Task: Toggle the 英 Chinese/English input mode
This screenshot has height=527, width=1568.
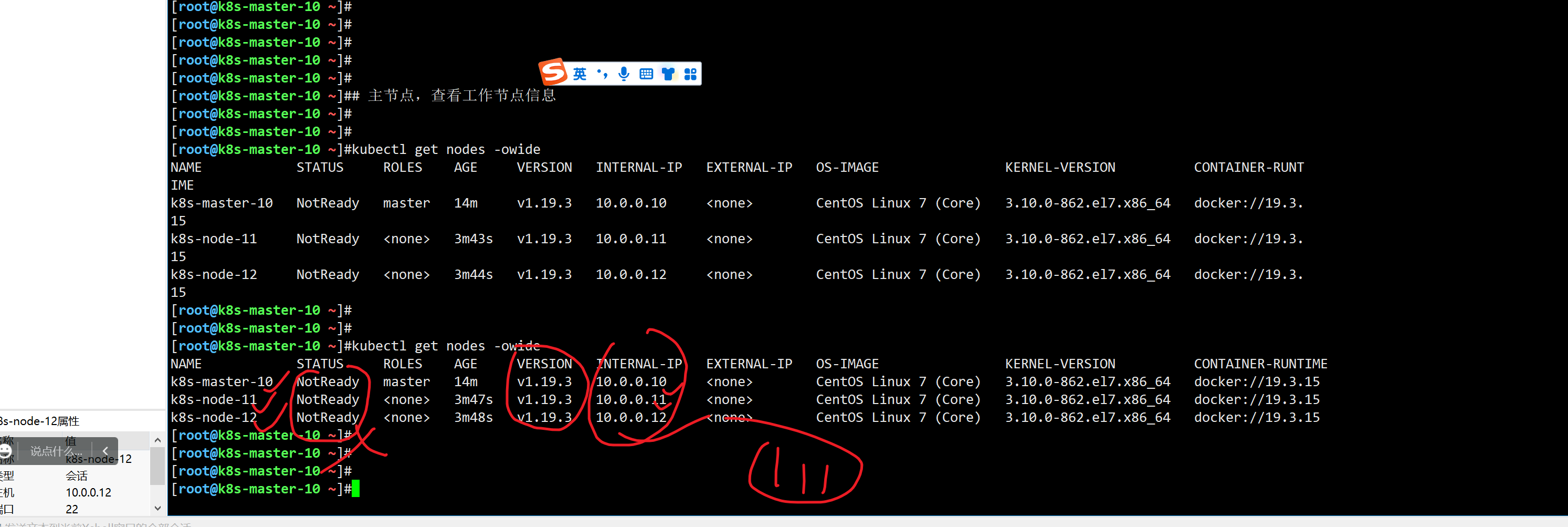Action: pos(580,74)
